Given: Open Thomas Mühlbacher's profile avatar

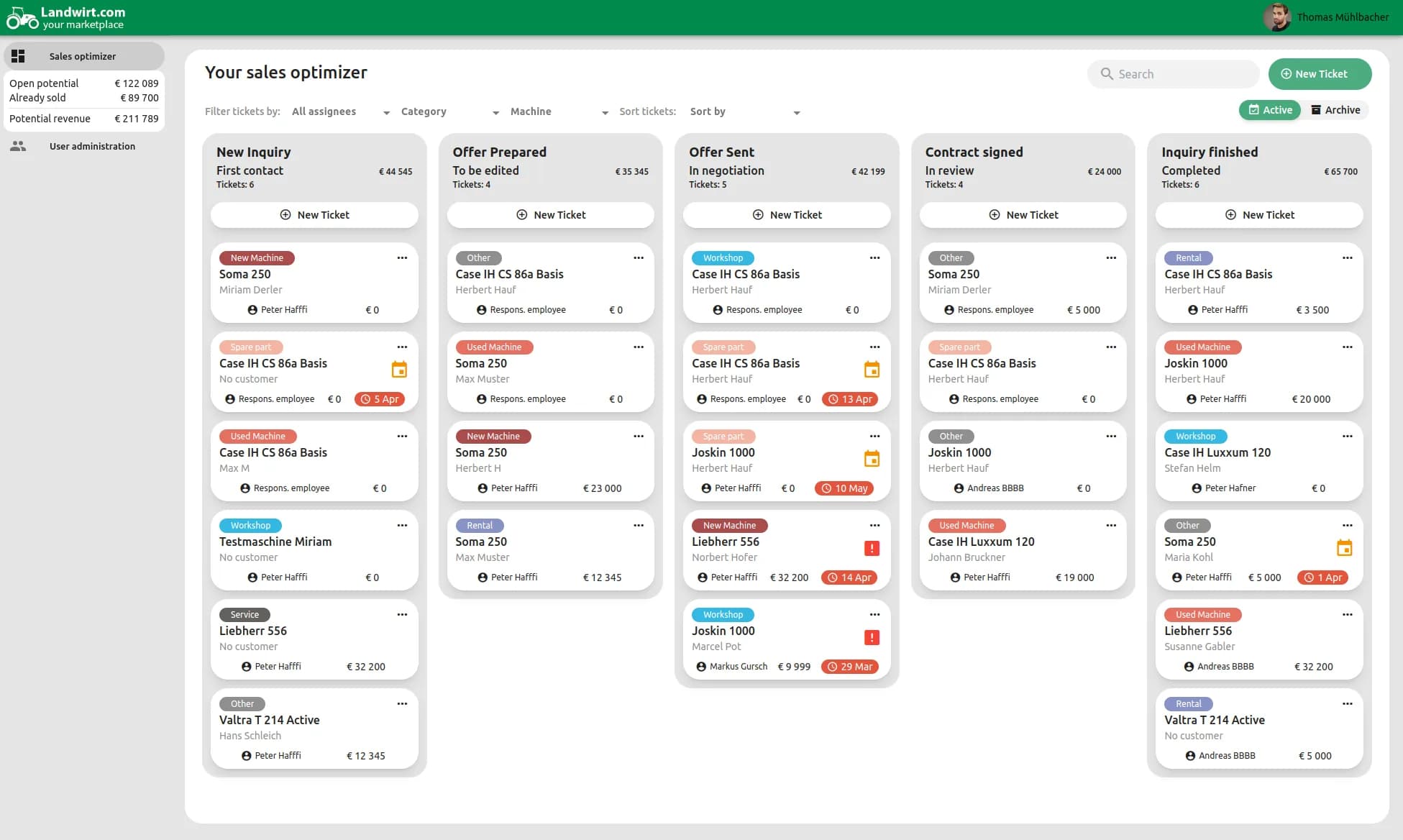Looking at the screenshot, I should [1277, 17].
